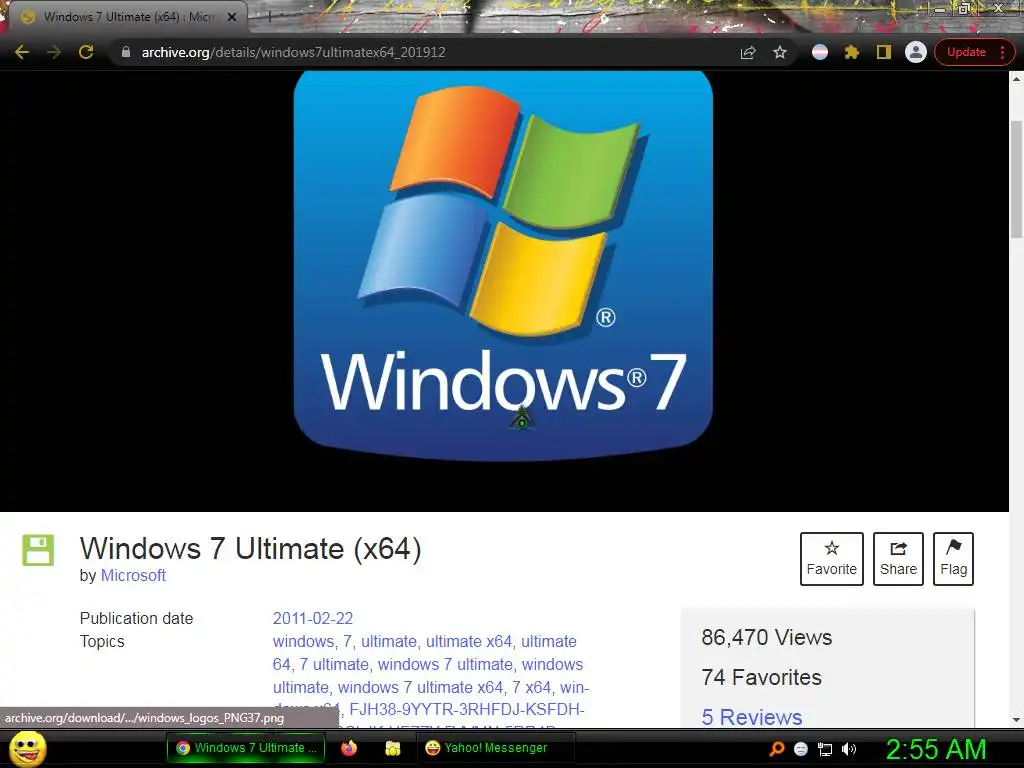Click the green software floppy icon
The image size is (1024, 768).
38,550
